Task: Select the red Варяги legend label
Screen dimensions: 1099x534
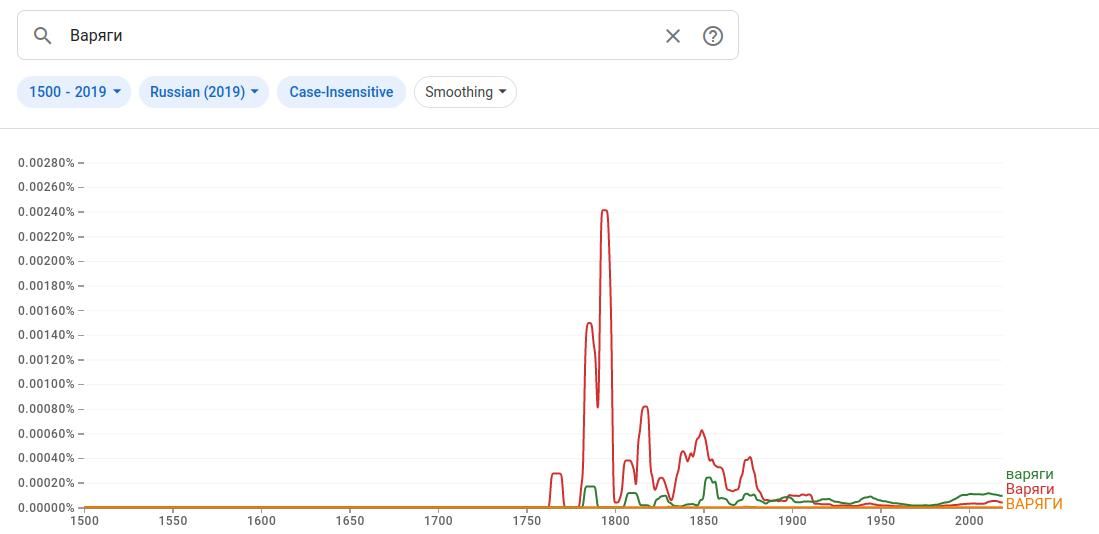Action: click(1029, 489)
